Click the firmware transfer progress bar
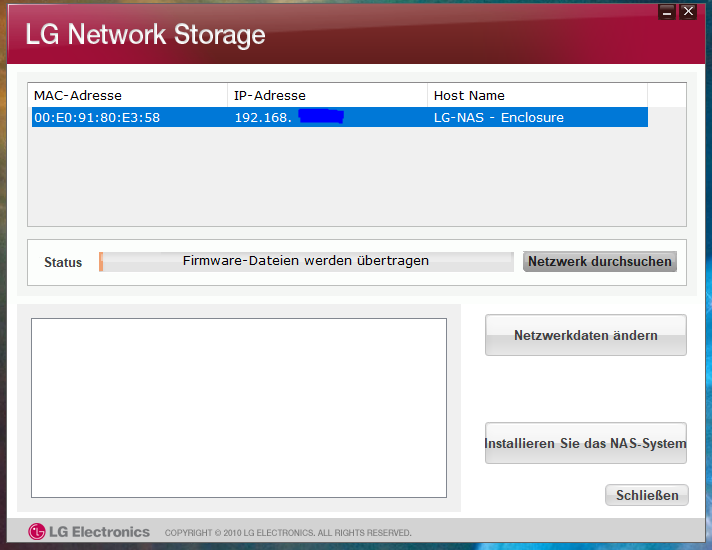 click(x=307, y=262)
